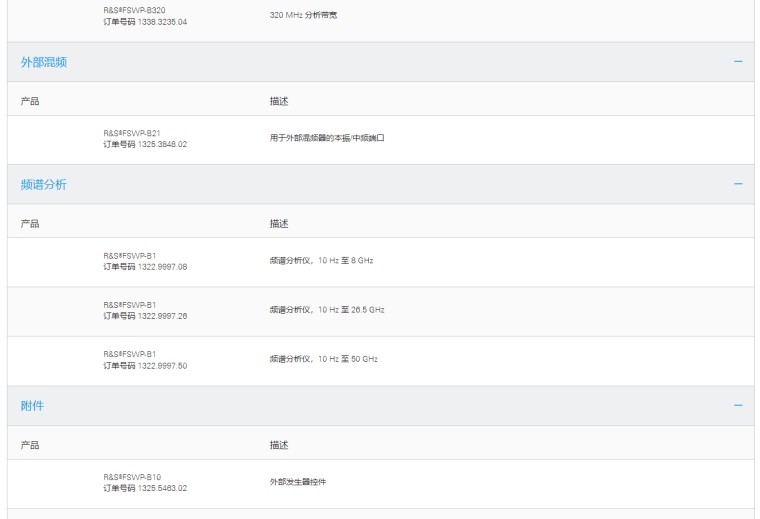
Task: Collapse the 外部混频 section via minus icon
Action: coord(738,62)
